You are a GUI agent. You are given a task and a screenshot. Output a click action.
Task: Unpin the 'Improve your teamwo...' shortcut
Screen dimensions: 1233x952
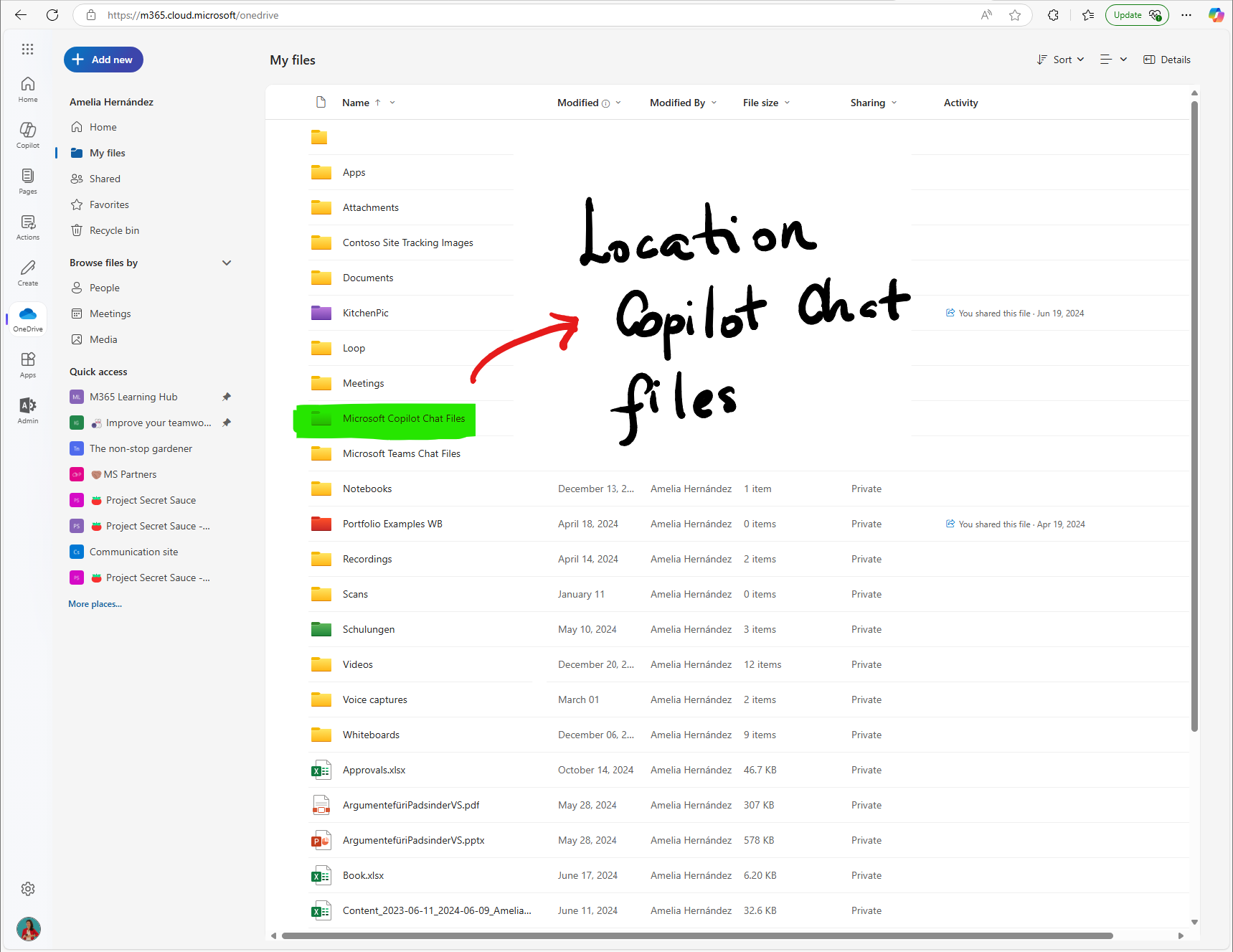pos(226,423)
